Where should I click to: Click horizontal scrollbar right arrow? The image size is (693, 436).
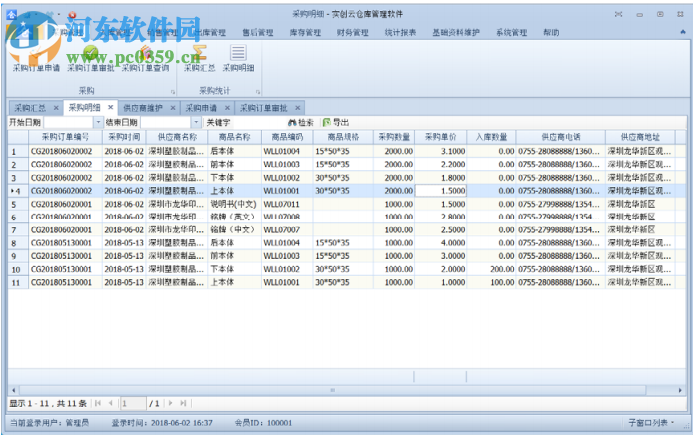click(x=680, y=390)
